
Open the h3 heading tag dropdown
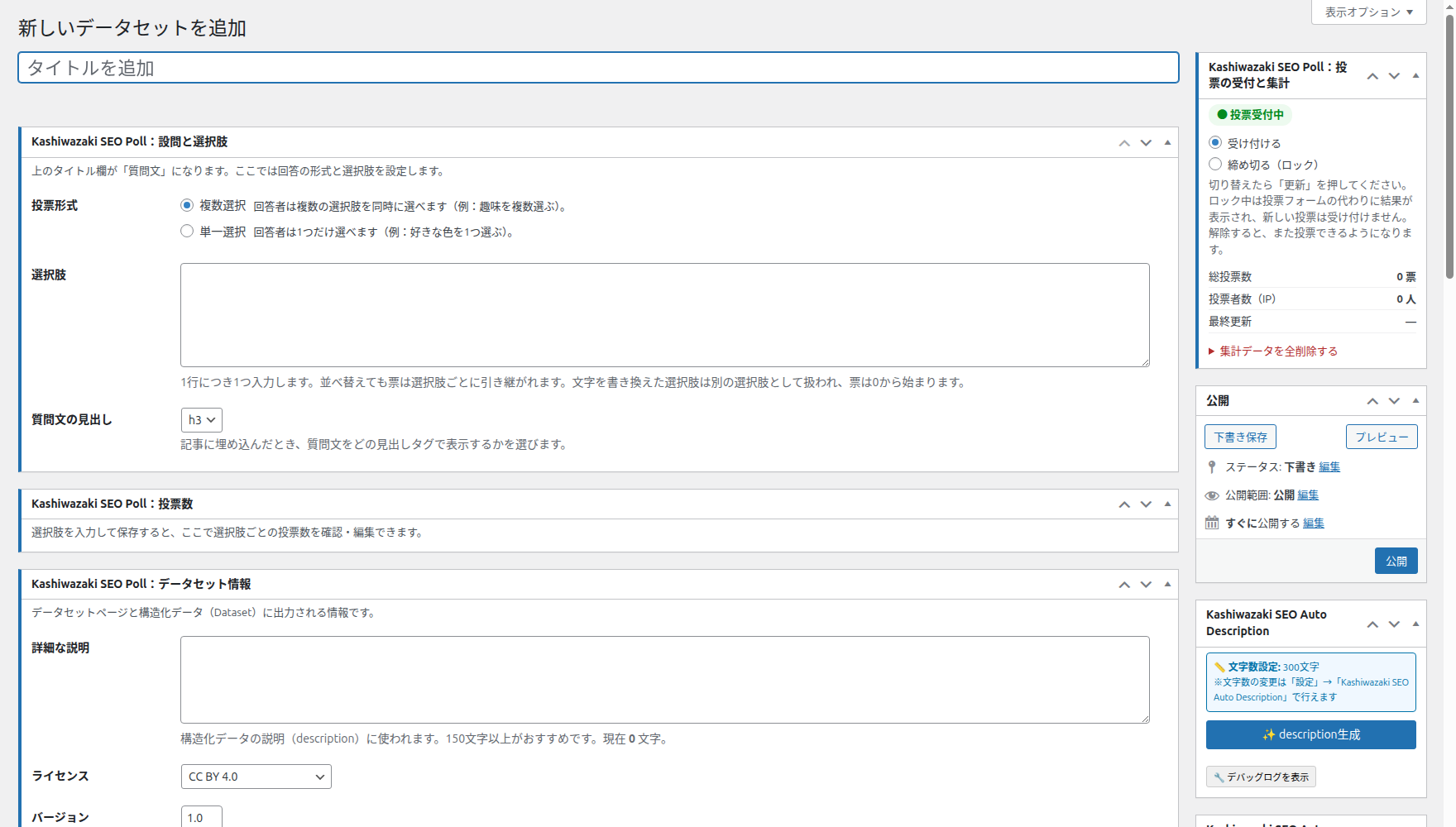202,420
